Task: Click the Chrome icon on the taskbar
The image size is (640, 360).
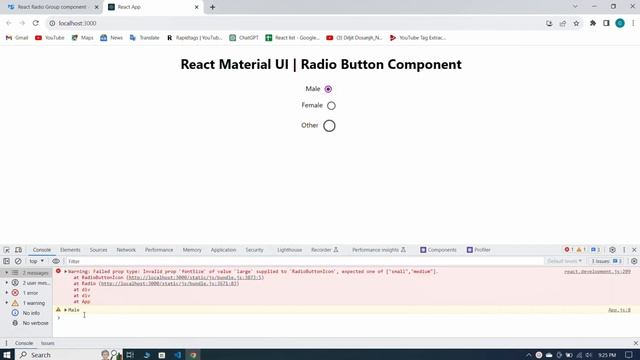Action: 193,355
